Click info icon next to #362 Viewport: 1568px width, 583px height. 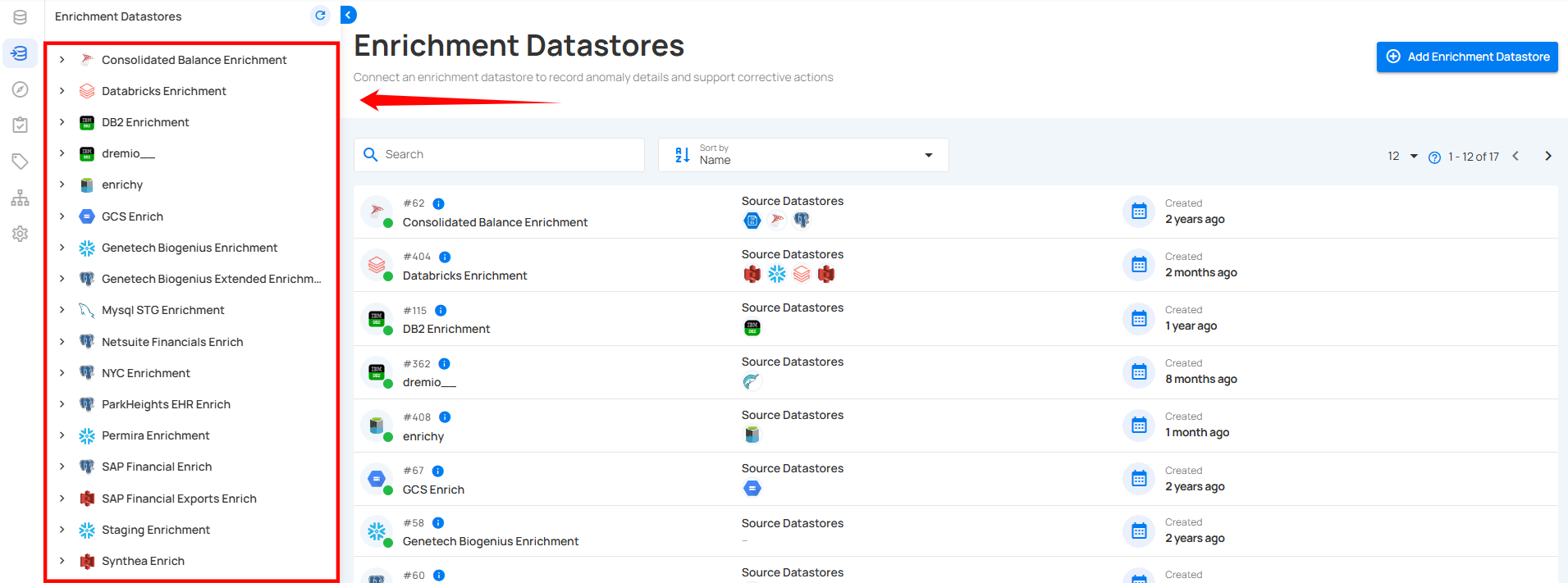pos(444,364)
